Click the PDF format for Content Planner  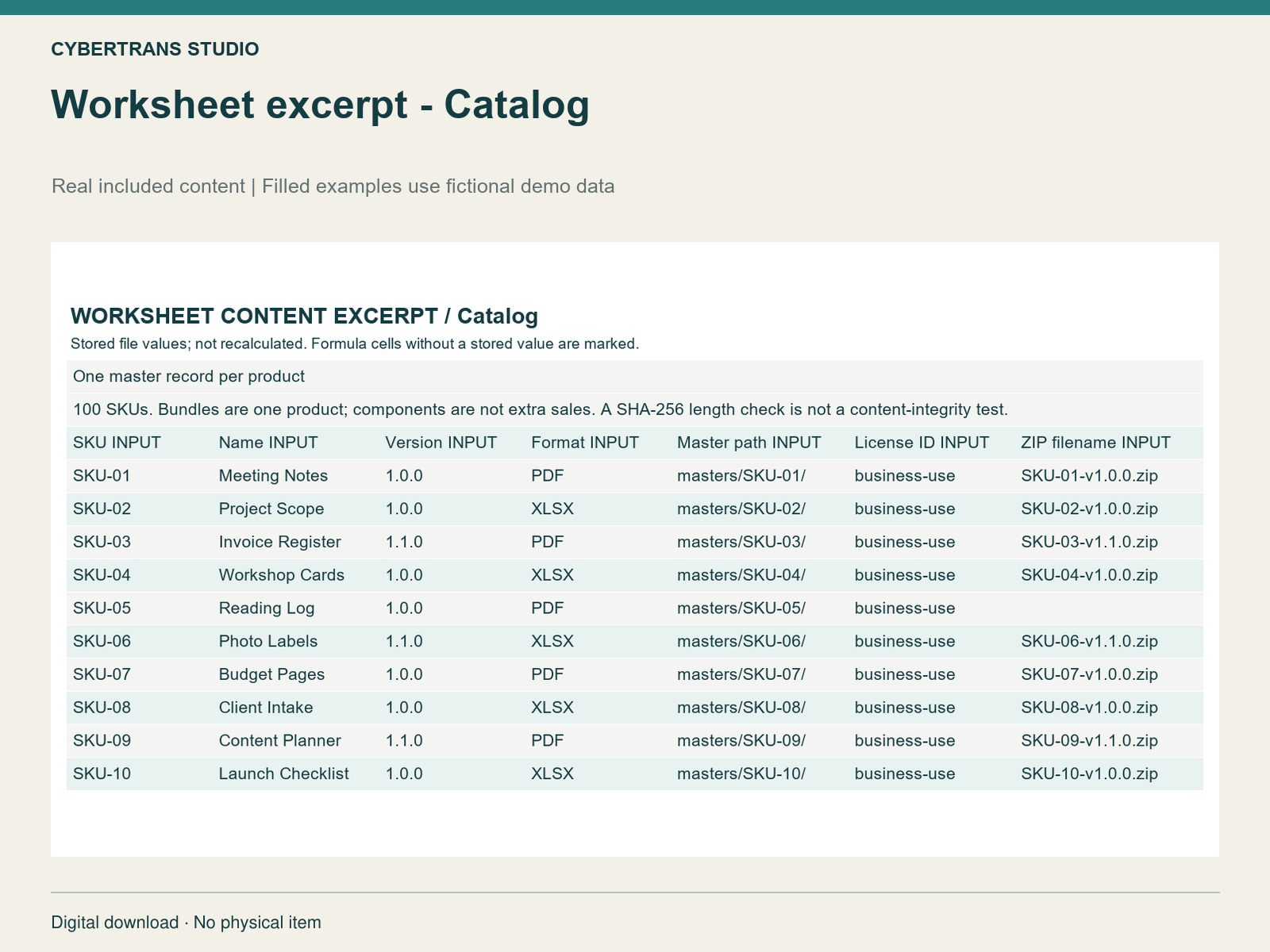pyautogui.click(x=548, y=741)
